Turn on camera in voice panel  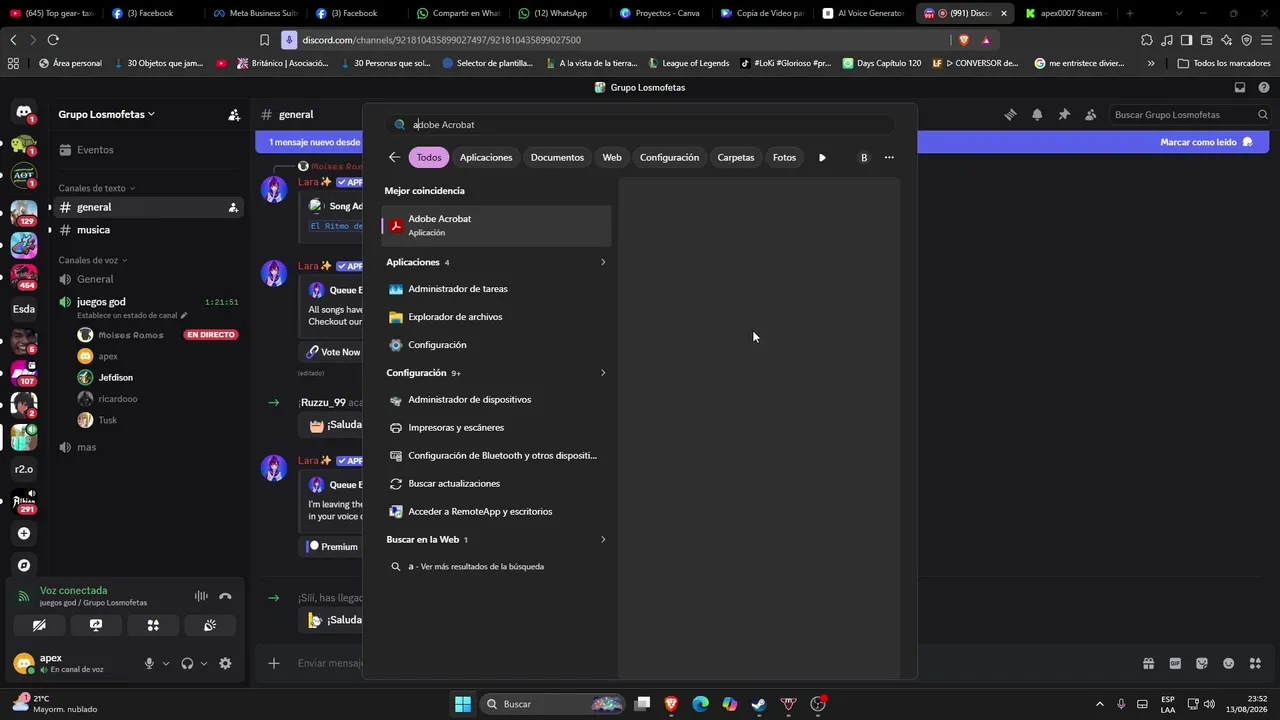[39, 625]
